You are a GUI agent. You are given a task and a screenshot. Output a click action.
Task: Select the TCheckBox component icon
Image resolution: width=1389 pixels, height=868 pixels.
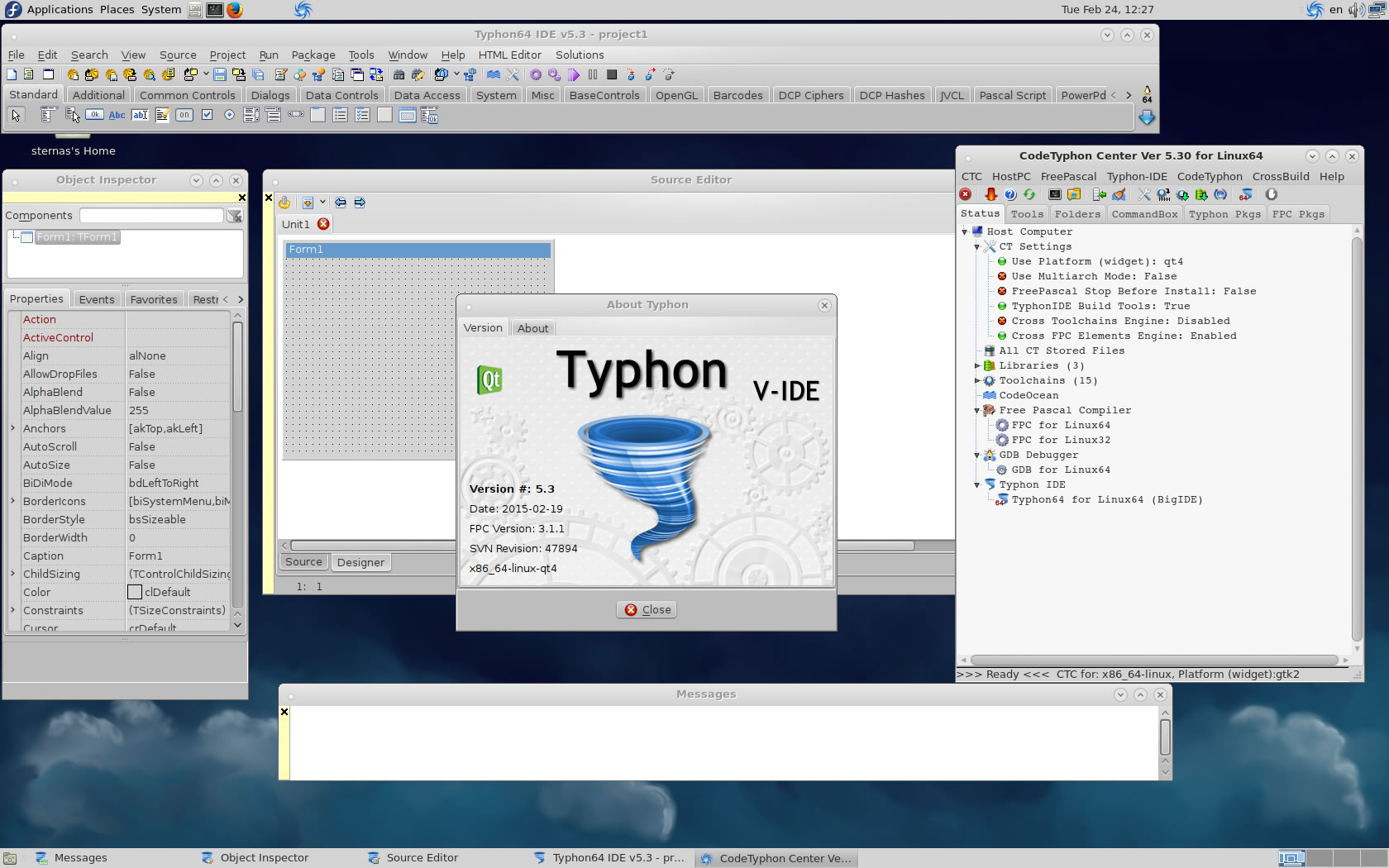point(207,115)
